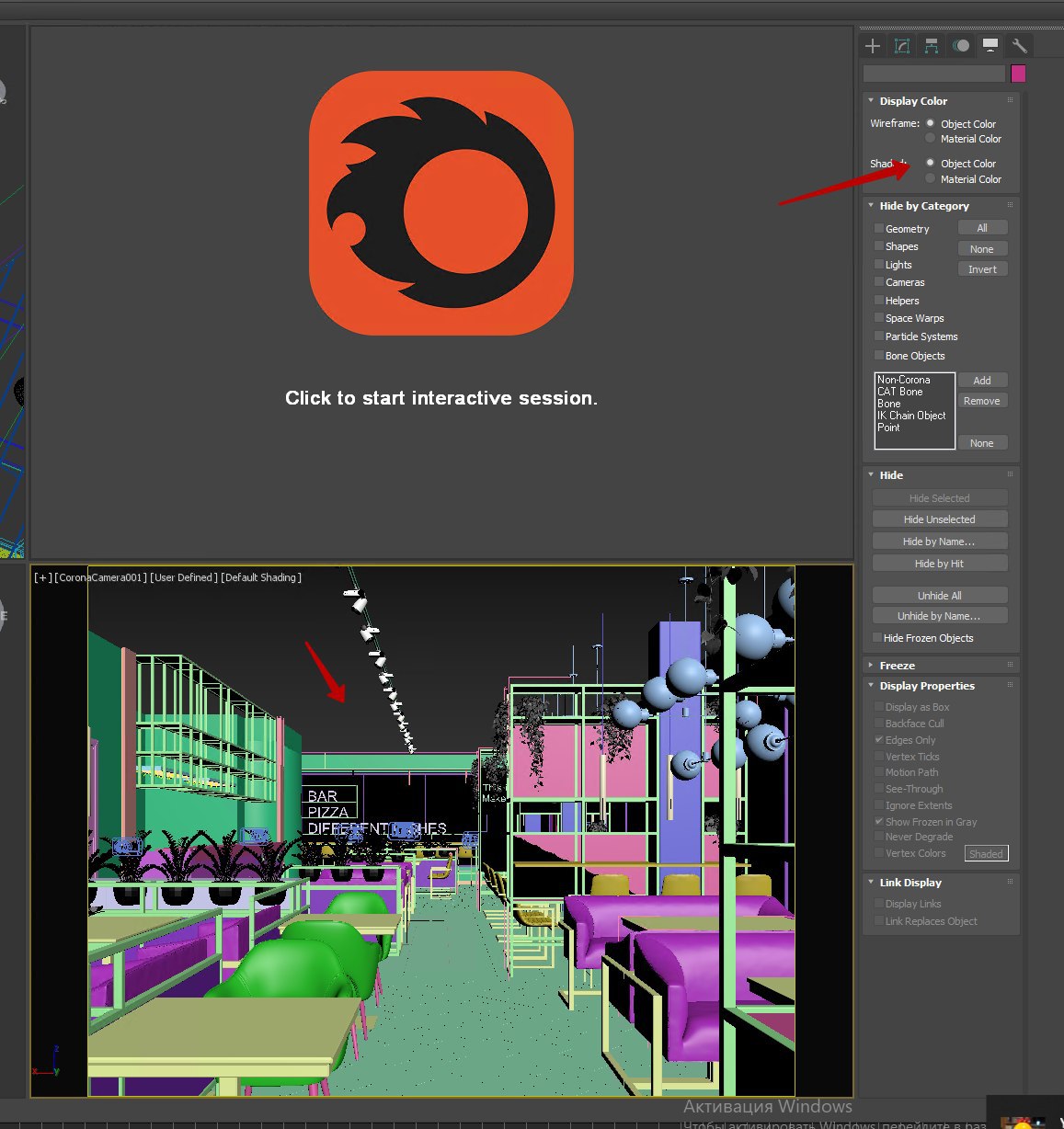
Task: Open the Create tab in command panel
Action: pyautogui.click(x=873, y=46)
